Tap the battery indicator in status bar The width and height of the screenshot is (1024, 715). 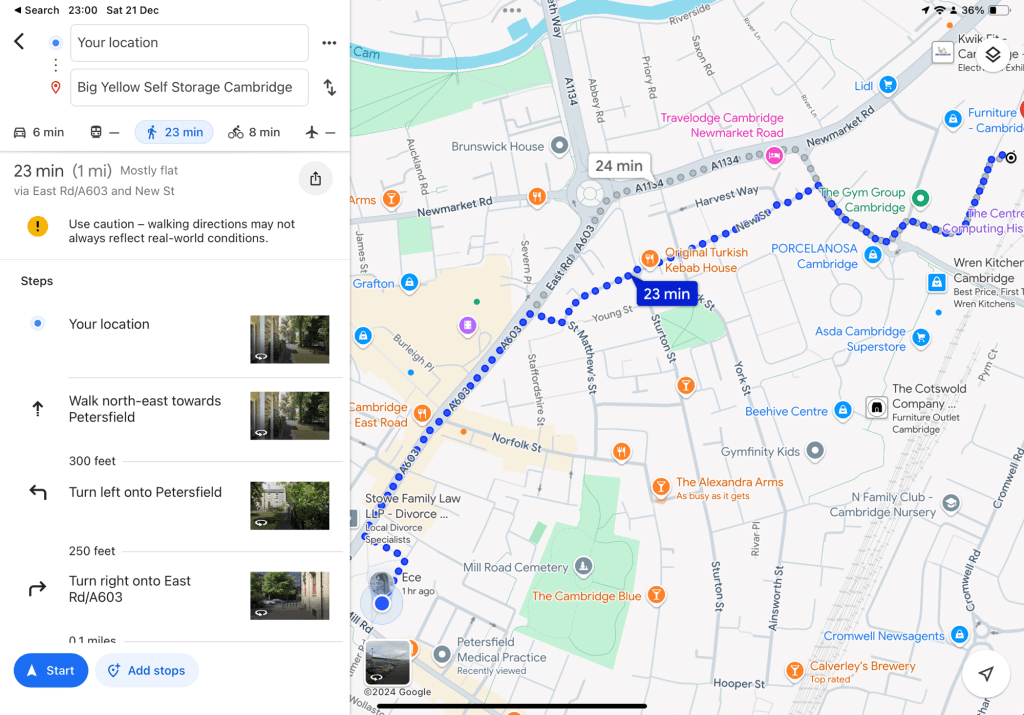999,10
